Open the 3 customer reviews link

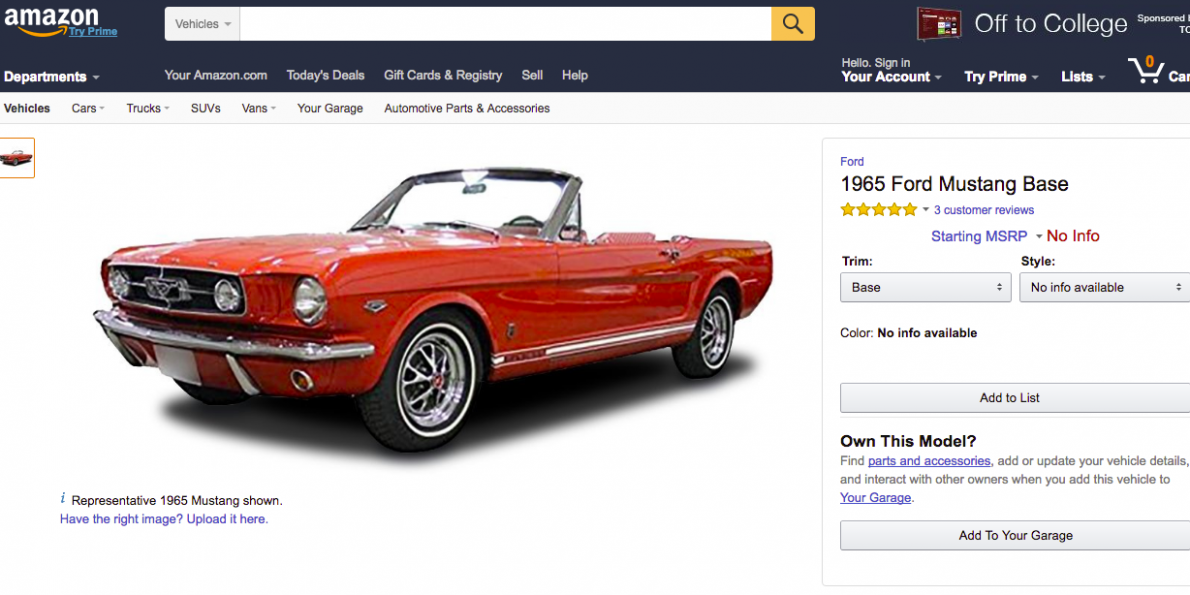coord(984,210)
